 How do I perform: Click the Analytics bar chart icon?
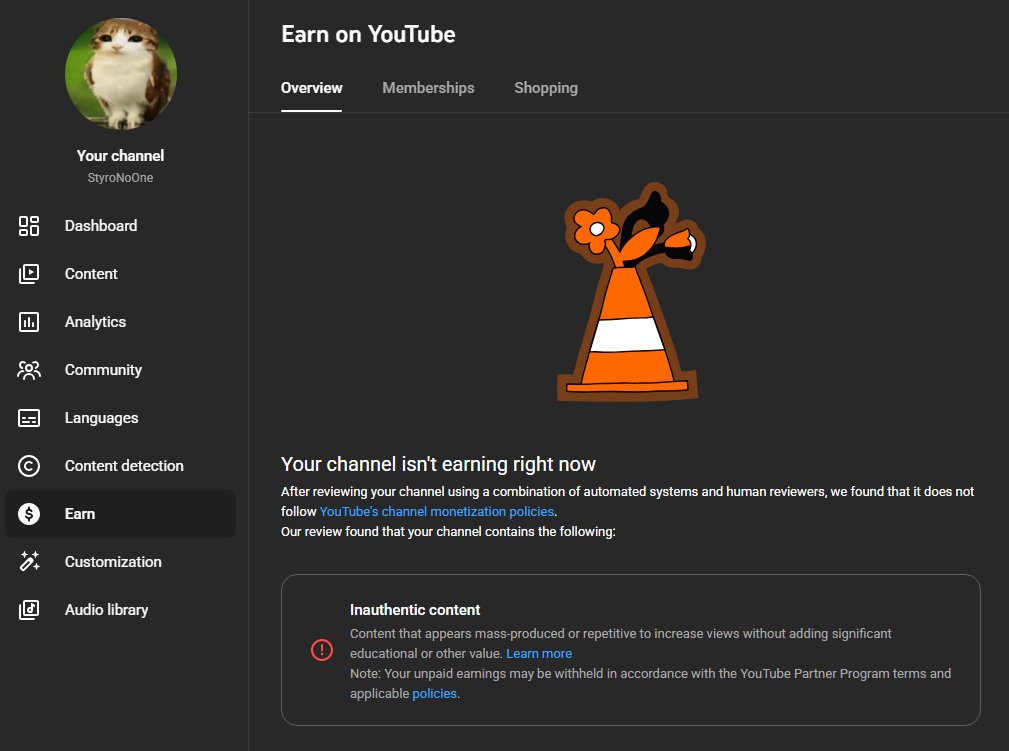pos(29,322)
